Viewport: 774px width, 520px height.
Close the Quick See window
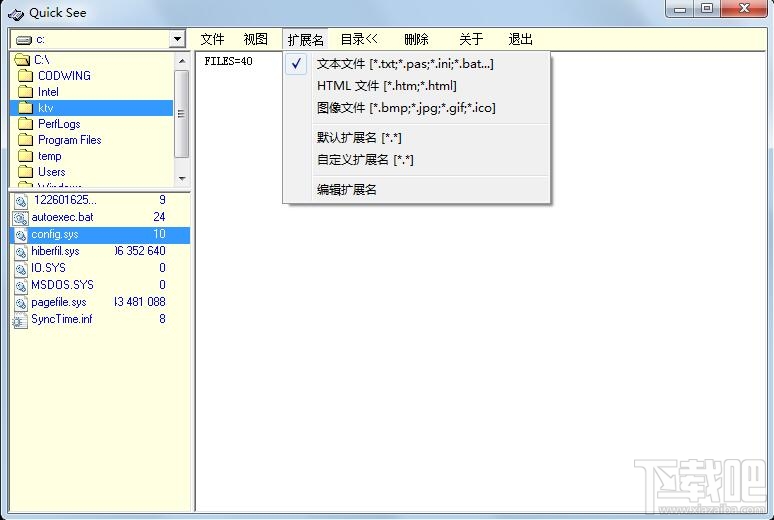coord(745,8)
